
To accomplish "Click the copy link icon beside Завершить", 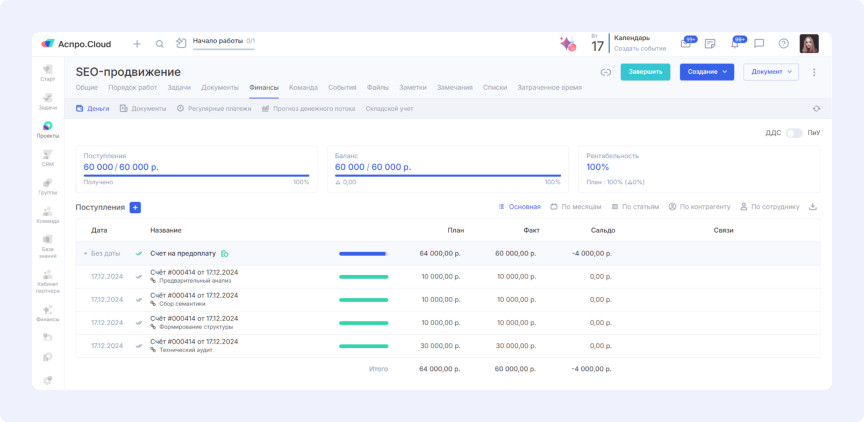I will point(605,72).
